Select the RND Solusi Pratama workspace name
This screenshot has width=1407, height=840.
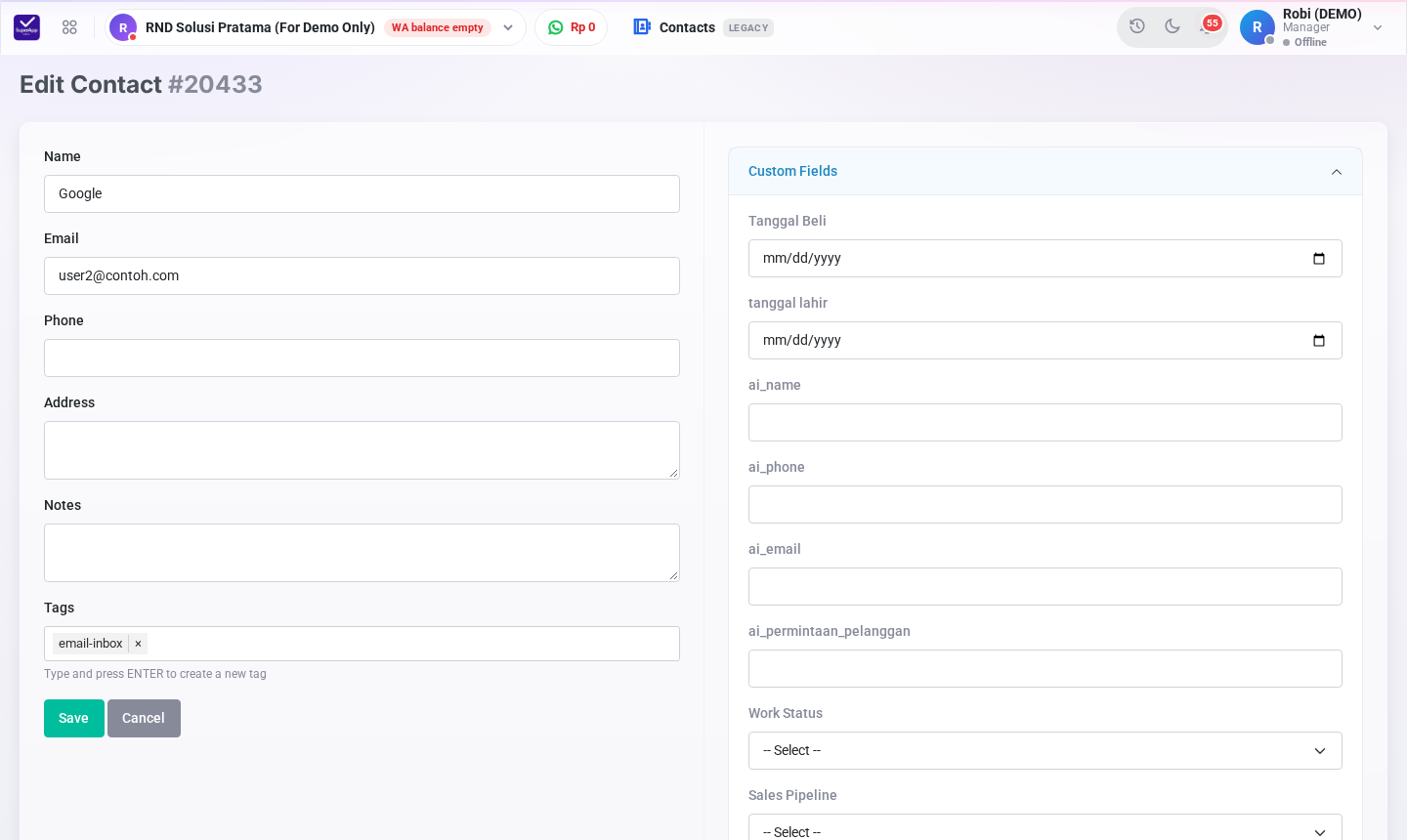pos(260,27)
